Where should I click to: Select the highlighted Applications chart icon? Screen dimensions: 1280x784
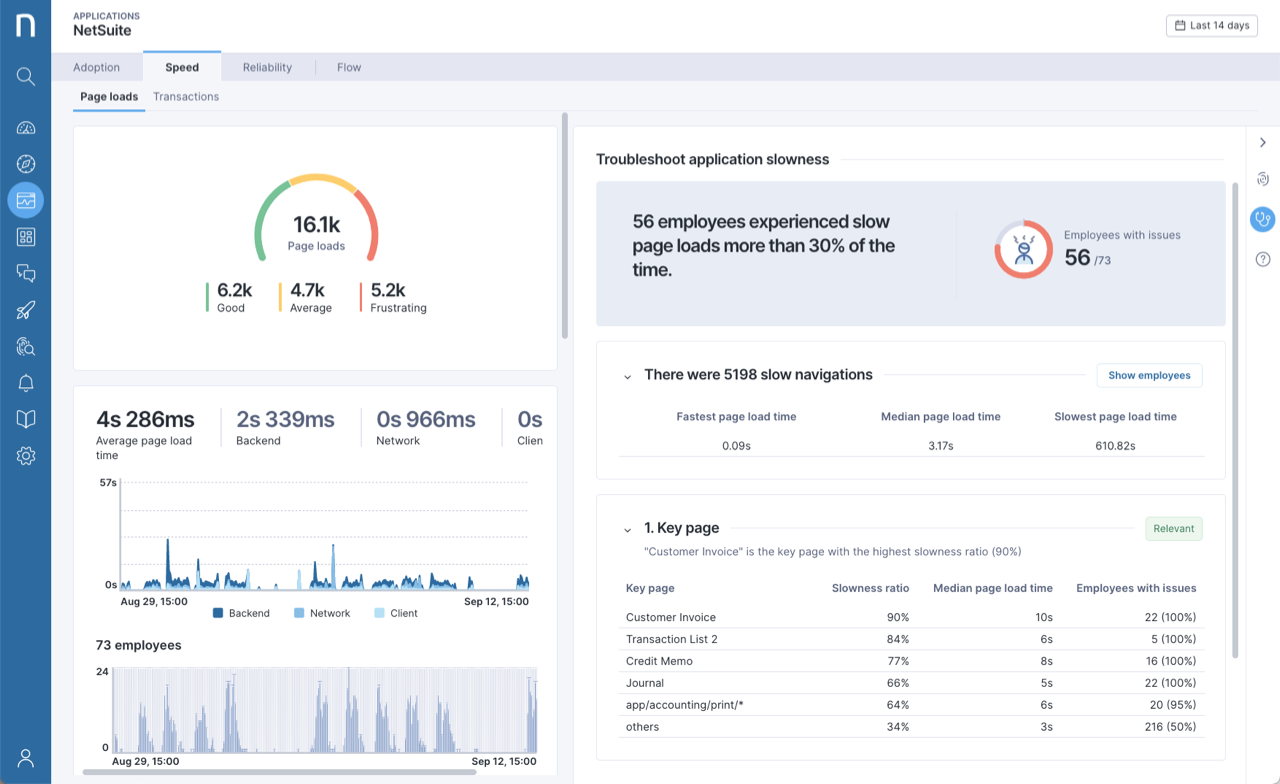[x=25, y=200]
